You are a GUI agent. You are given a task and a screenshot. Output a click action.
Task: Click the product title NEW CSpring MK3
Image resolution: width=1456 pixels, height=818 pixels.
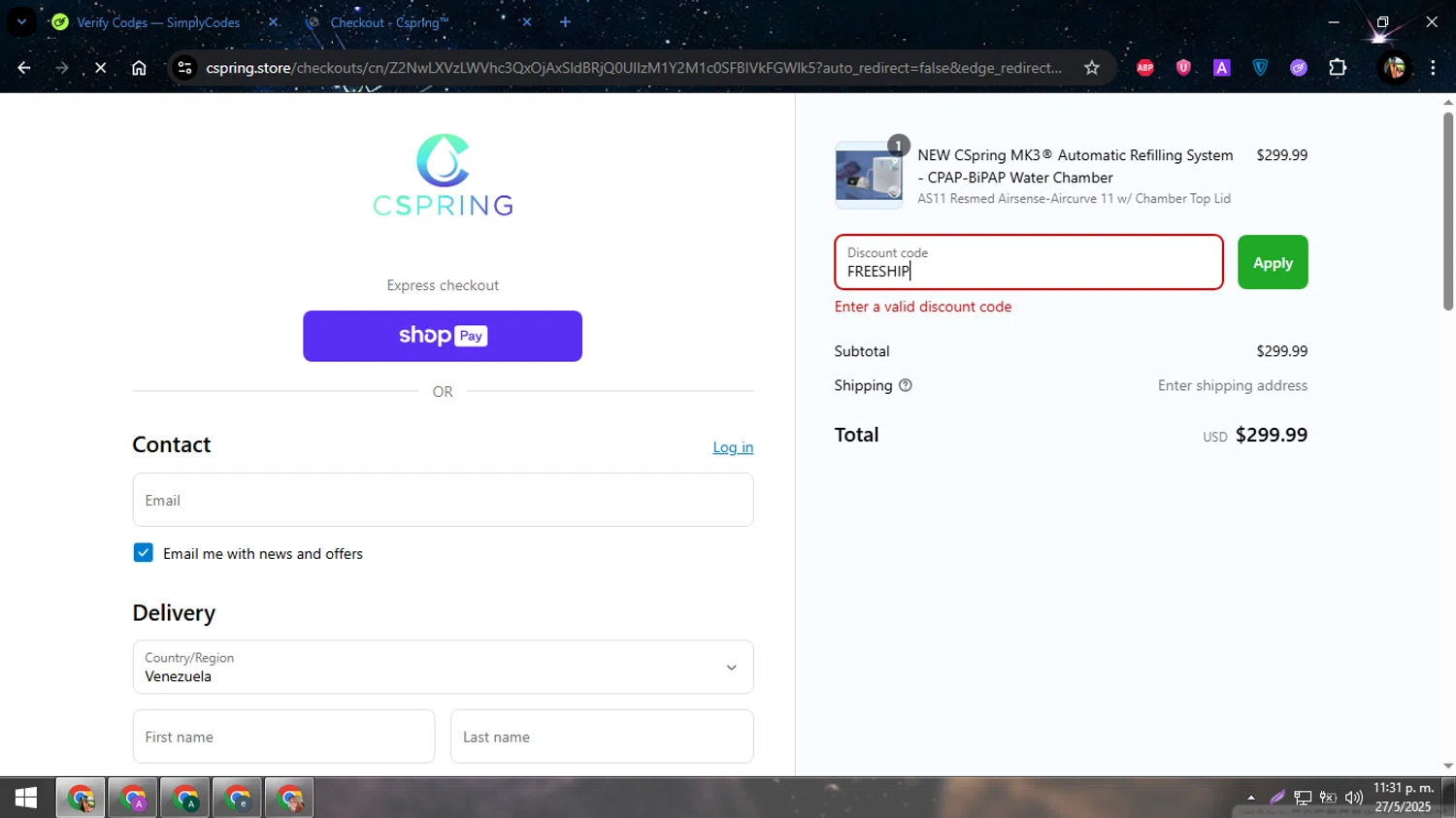tap(1075, 166)
